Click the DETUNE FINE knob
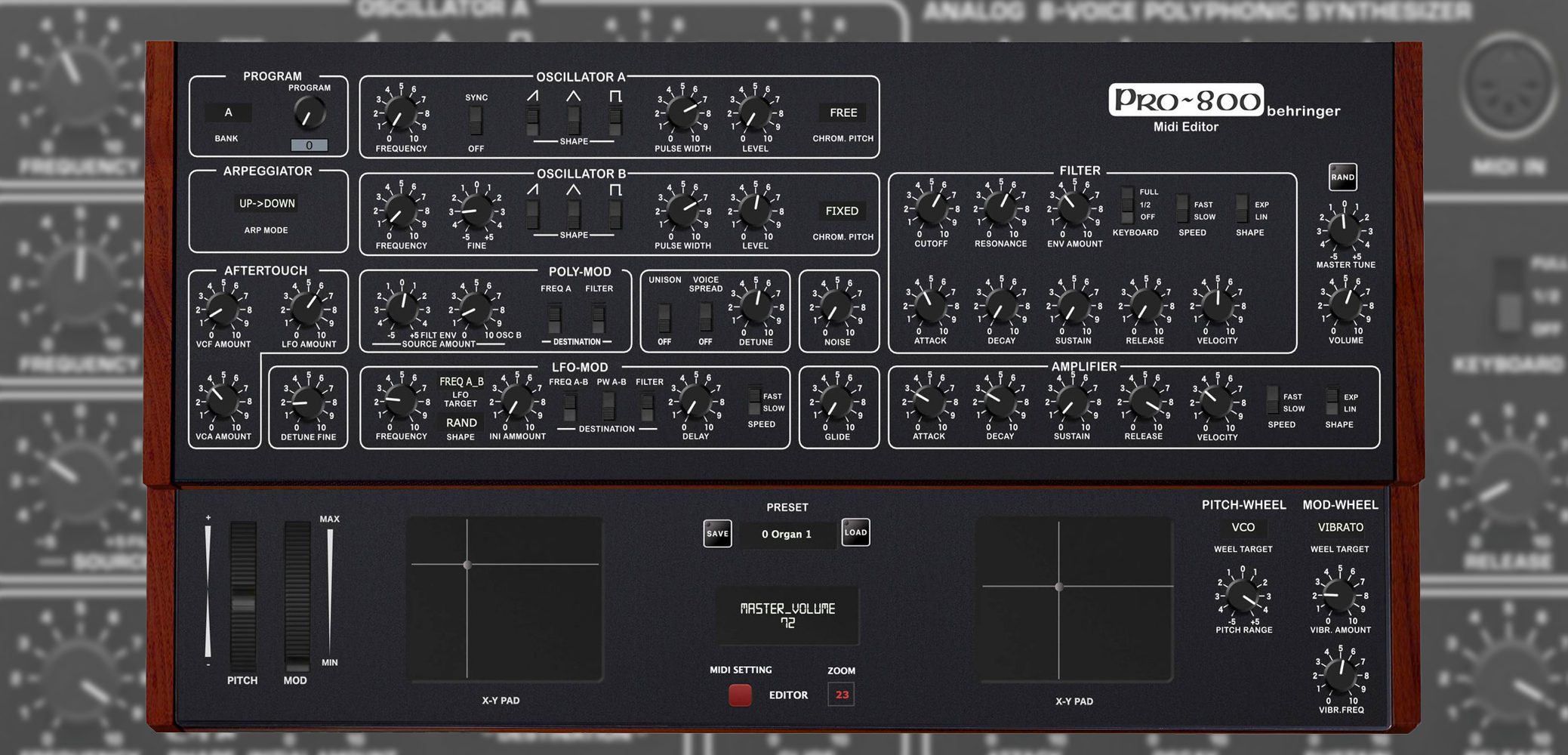The height and width of the screenshot is (755, 1568). [308, 402]
